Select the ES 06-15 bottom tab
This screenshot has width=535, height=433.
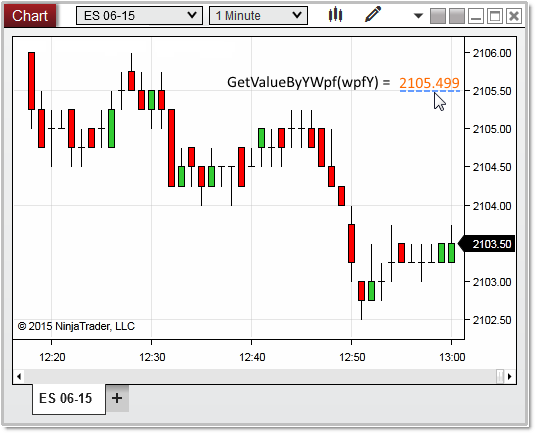pos(69,399)
